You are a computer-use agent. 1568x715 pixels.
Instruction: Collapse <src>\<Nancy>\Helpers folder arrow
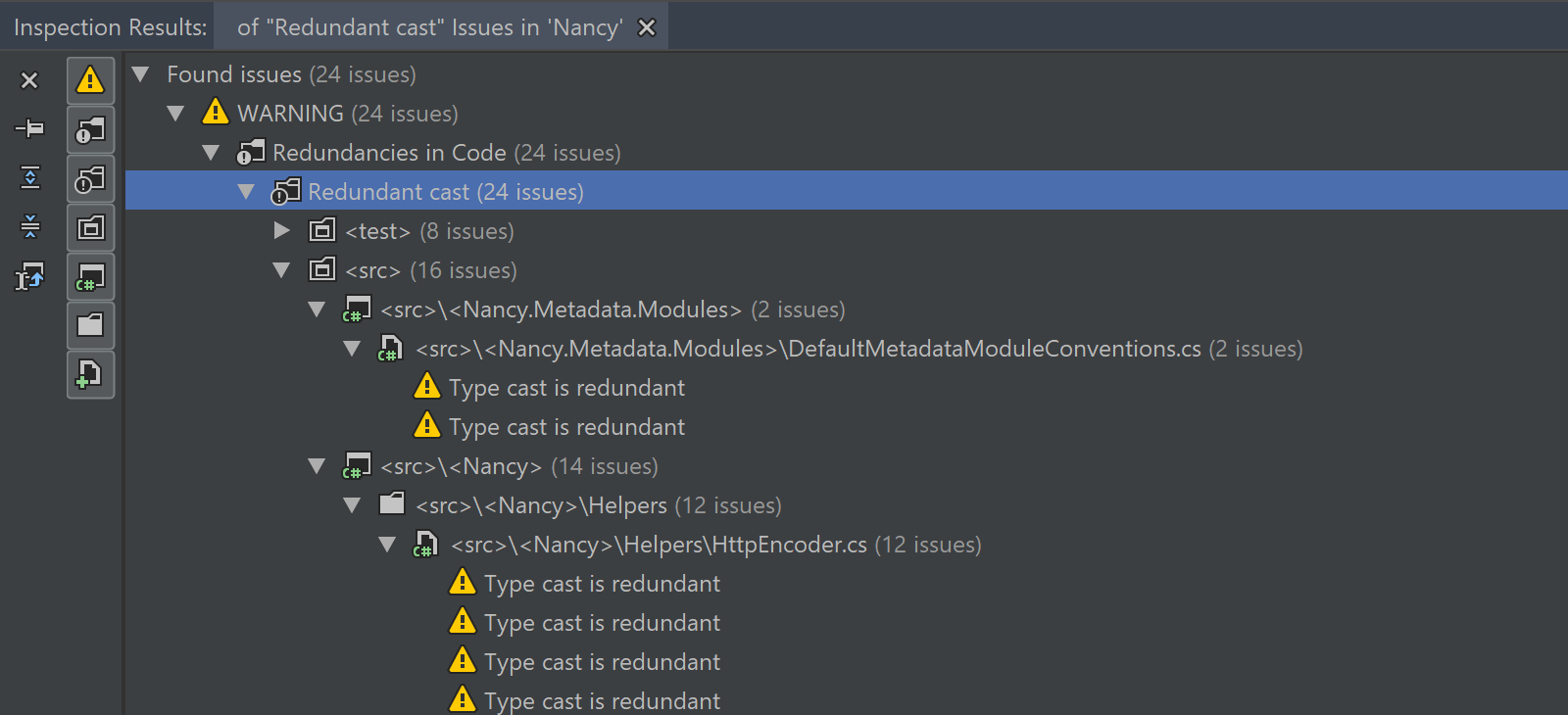coord(352,505)
